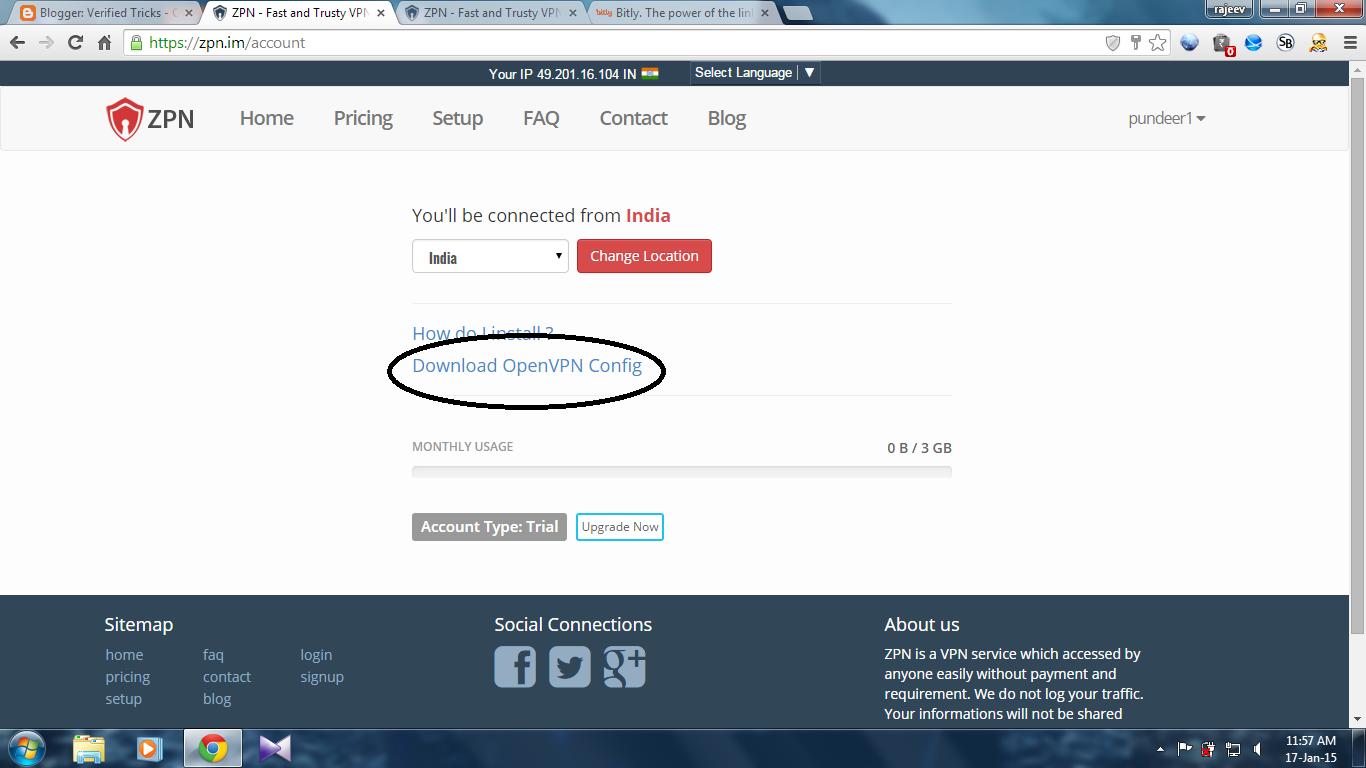This screenshot has height=768, width=1366.
Task: Click the sitemap home link
Action: point(124,655)
